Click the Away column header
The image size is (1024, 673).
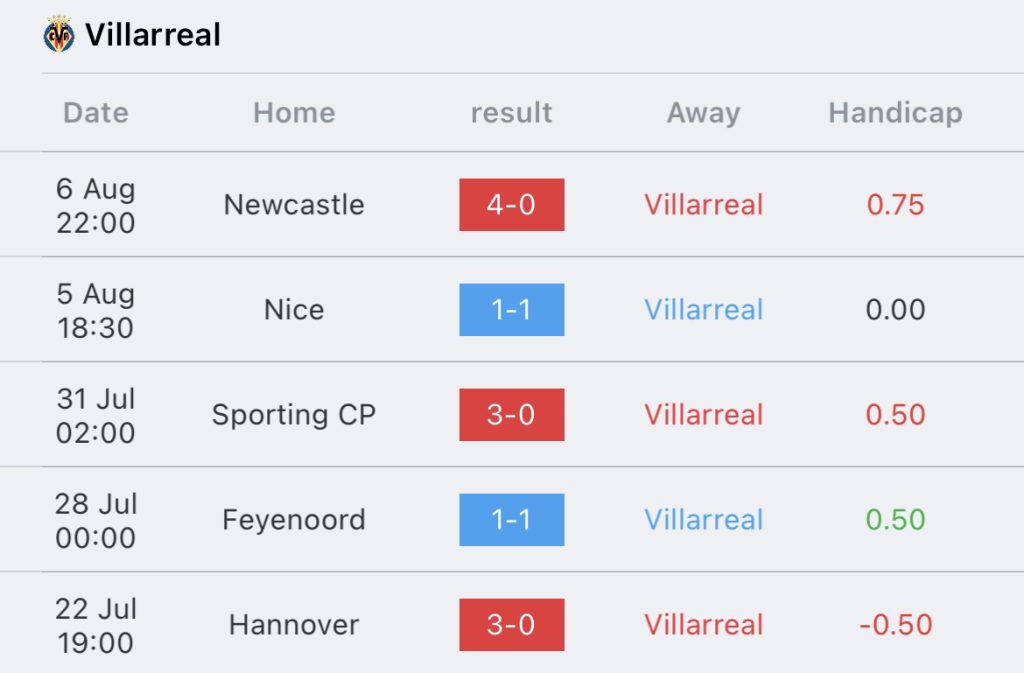[x=703, y=113]
